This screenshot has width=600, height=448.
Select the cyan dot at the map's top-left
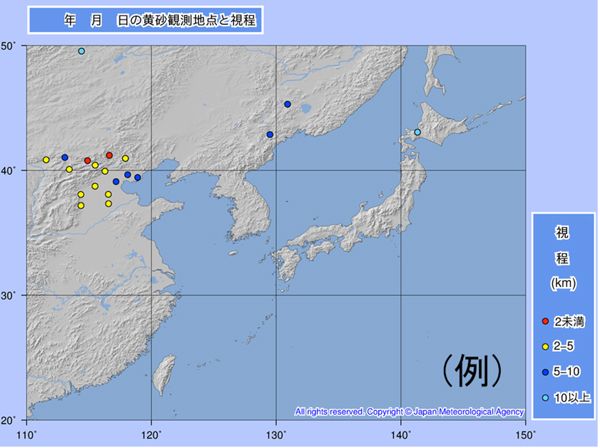[x=82, y=51]
